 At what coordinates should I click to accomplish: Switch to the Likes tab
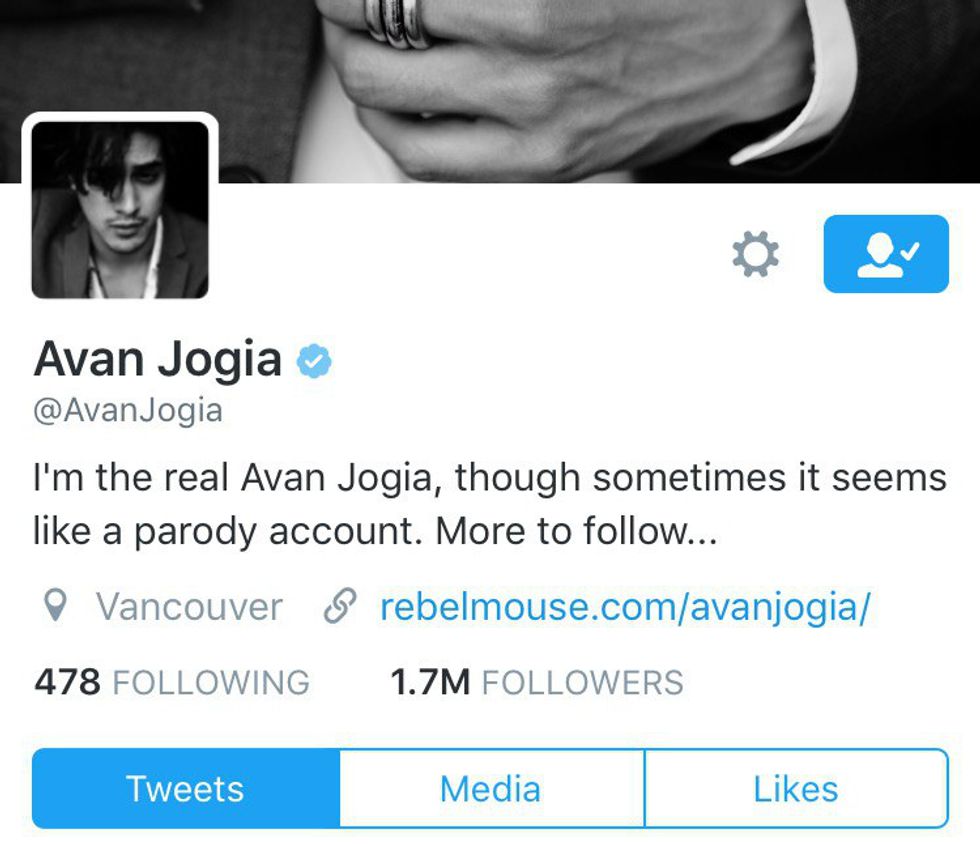click(796, 788)
